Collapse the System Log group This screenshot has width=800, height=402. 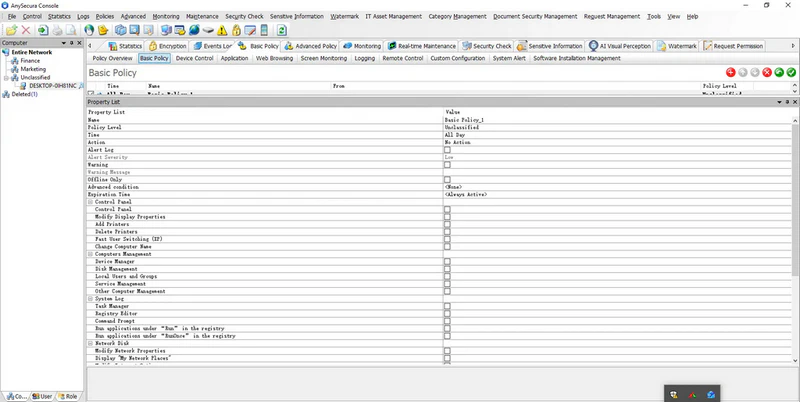[90, 298]
